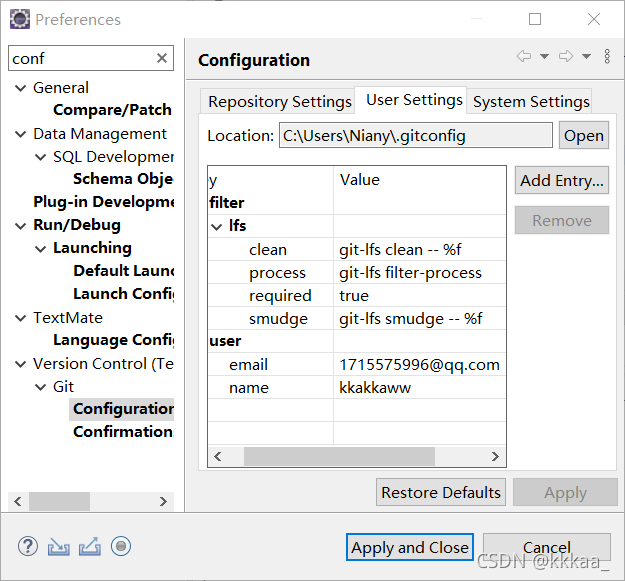
Task: Click the Oomph preference recorder icon
Action: (x=121, y=546)
